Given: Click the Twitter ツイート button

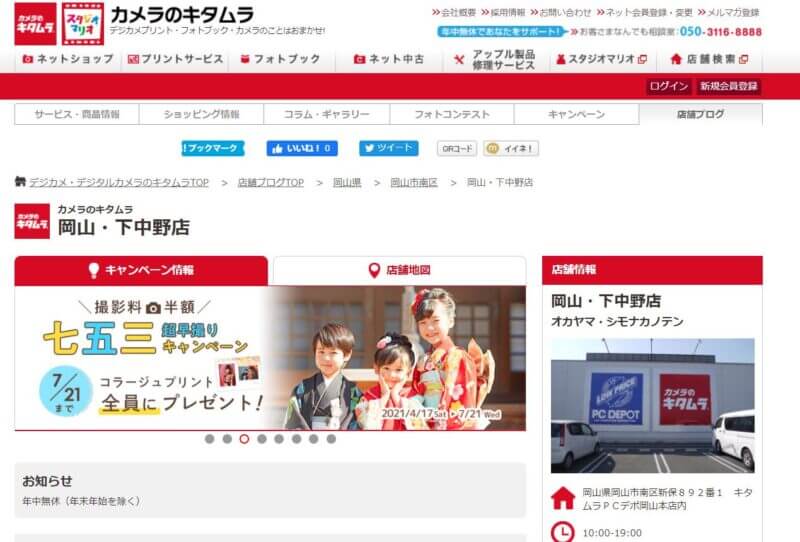Looking at the screenshot, I should click(x=389, y=149).
